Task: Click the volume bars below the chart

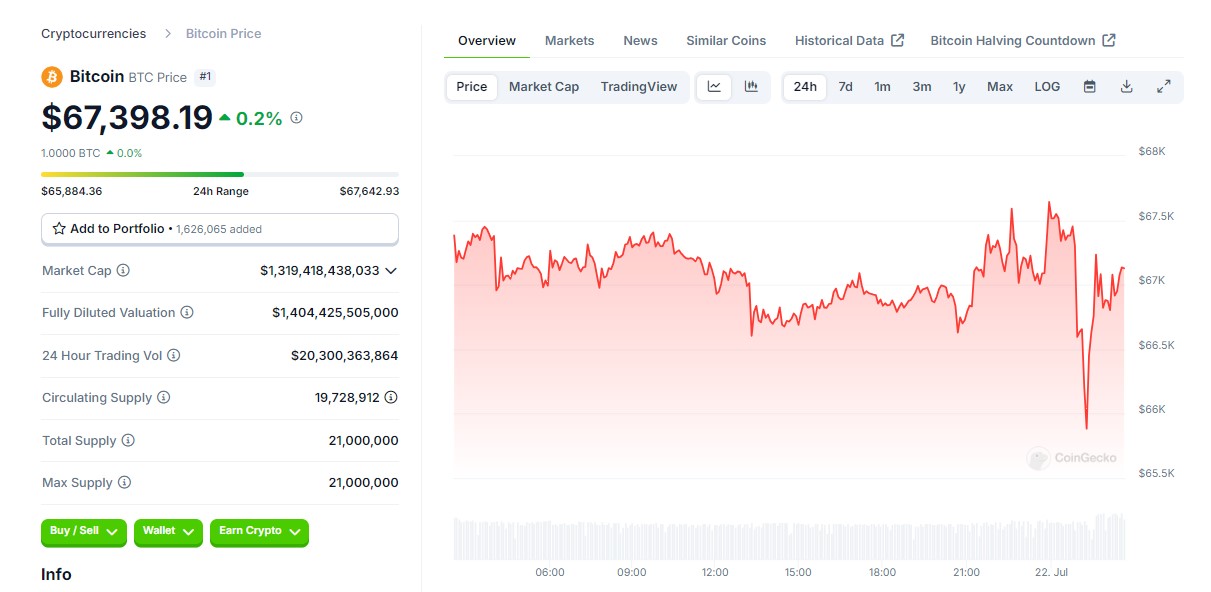Action: click(x=789, y=539)
